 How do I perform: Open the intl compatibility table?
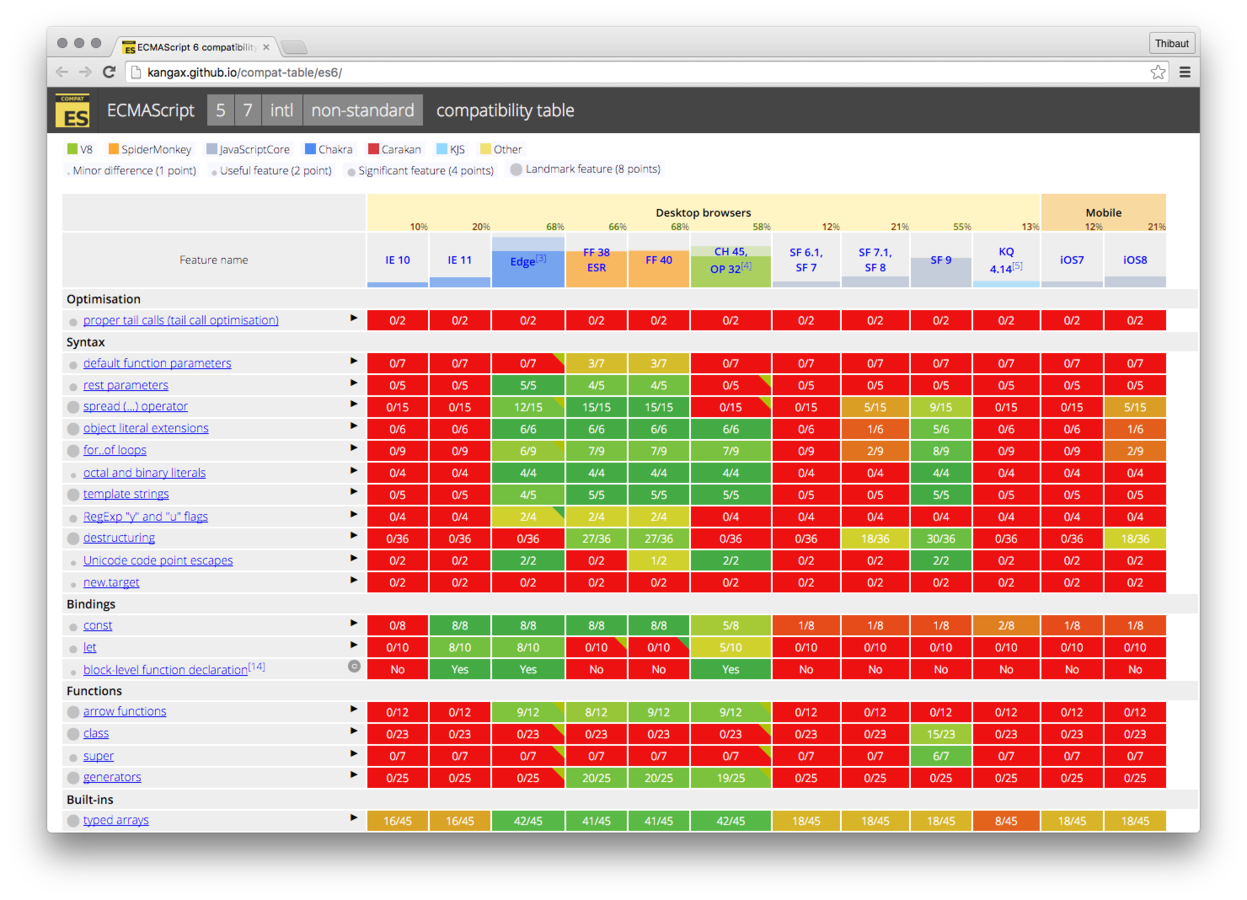coord(282,110)
